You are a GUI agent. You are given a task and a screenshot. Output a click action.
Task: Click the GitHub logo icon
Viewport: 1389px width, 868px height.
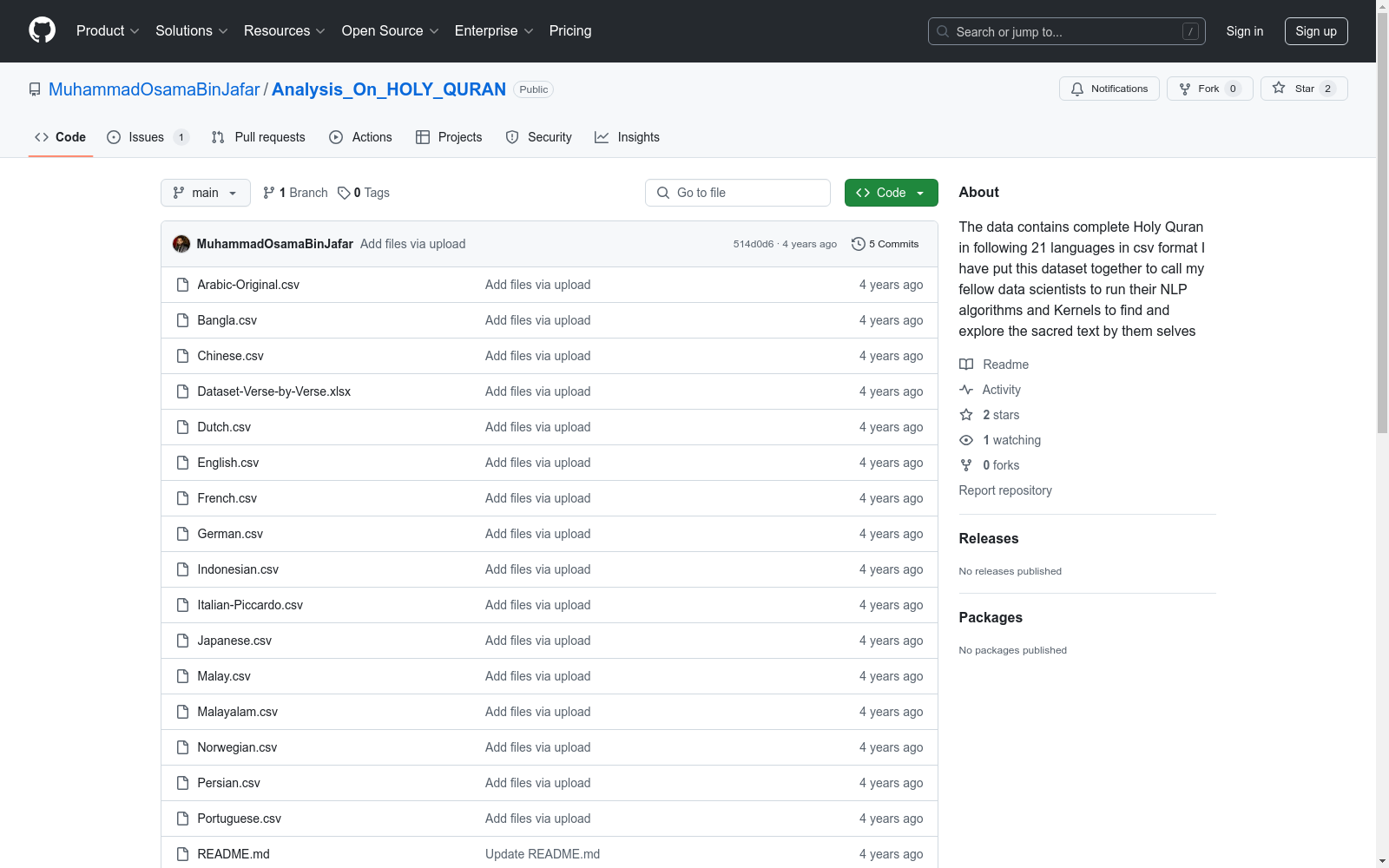click(42, 30)
